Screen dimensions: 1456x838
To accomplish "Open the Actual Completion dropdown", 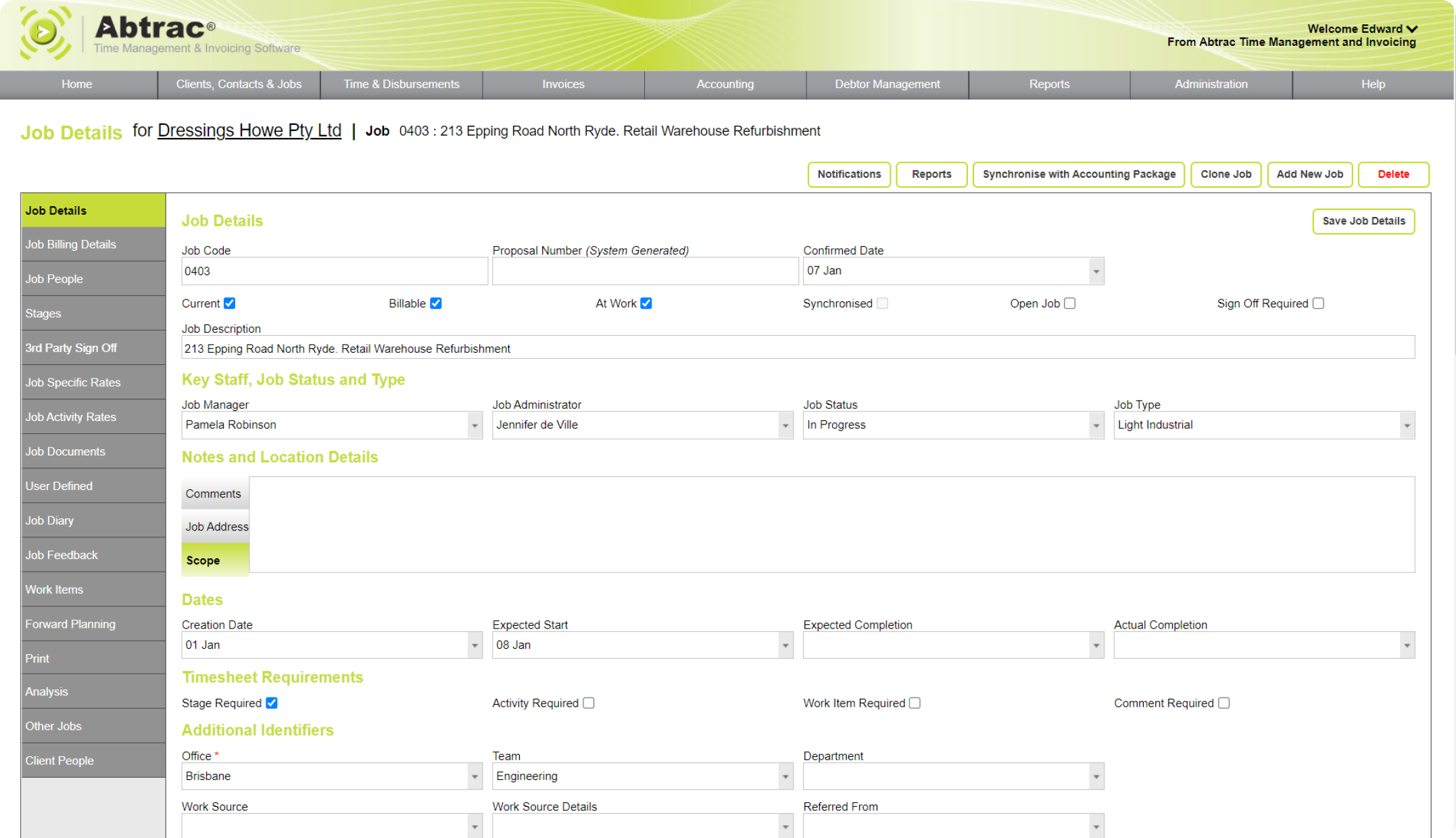I will [x=1407, y=645].
